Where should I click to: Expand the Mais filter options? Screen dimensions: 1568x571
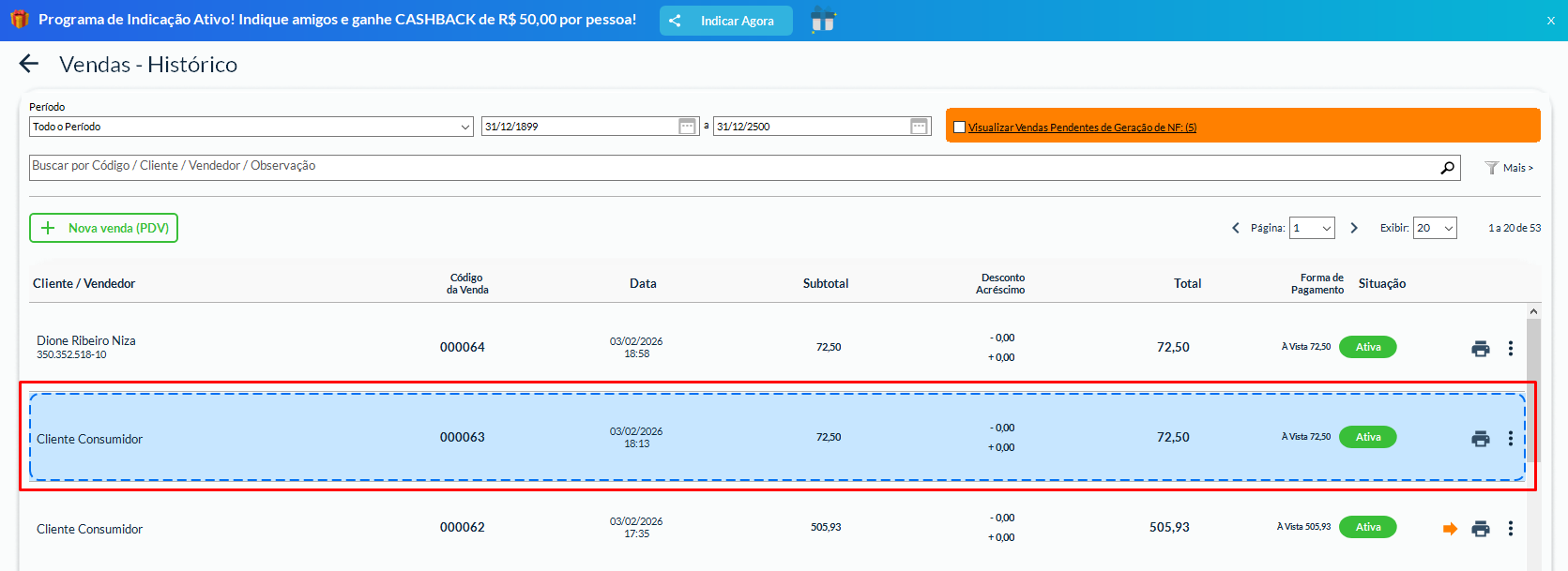click(x=1509, y=168)
